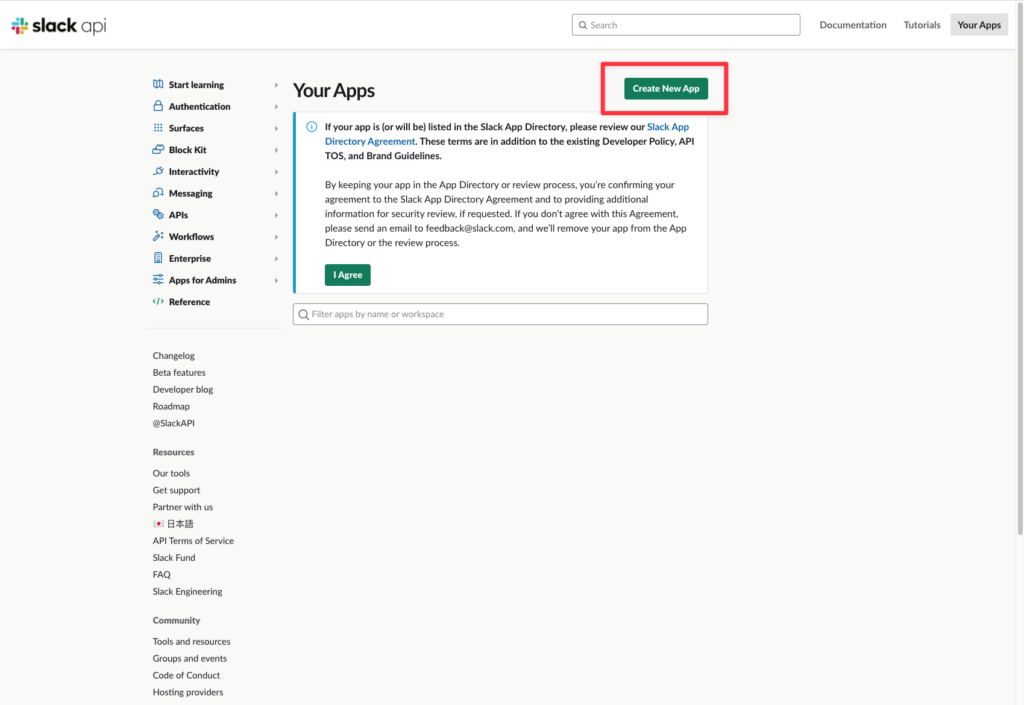The image size is (1024, 705).
Task: Expand the Block Kit section arrow
Action: pos(276,150)
